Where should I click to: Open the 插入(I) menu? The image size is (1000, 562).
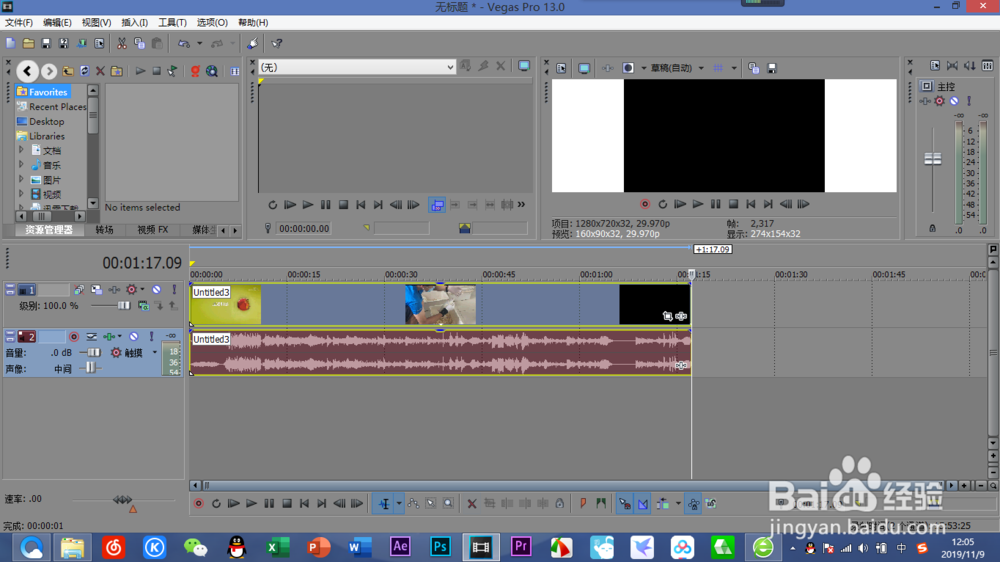tap(135, 22)
